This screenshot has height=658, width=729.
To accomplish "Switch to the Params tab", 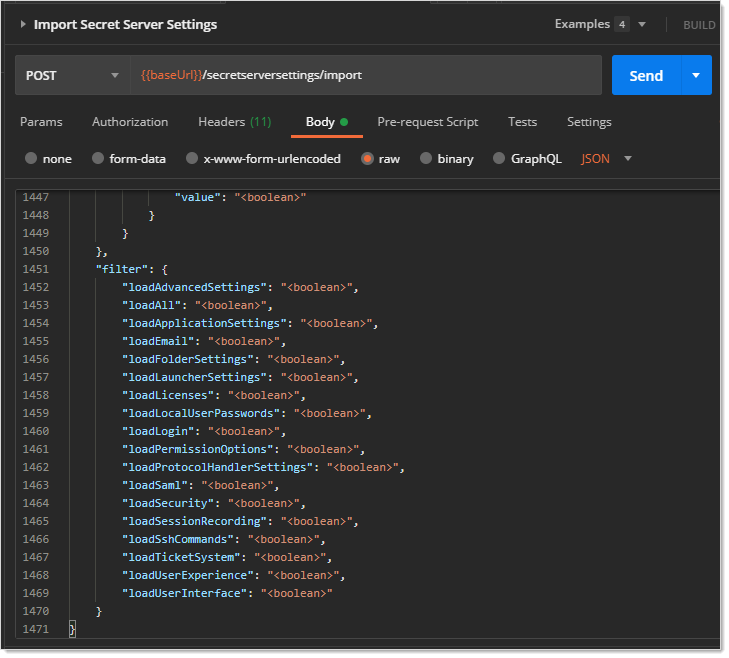I will tap(41, 122).
